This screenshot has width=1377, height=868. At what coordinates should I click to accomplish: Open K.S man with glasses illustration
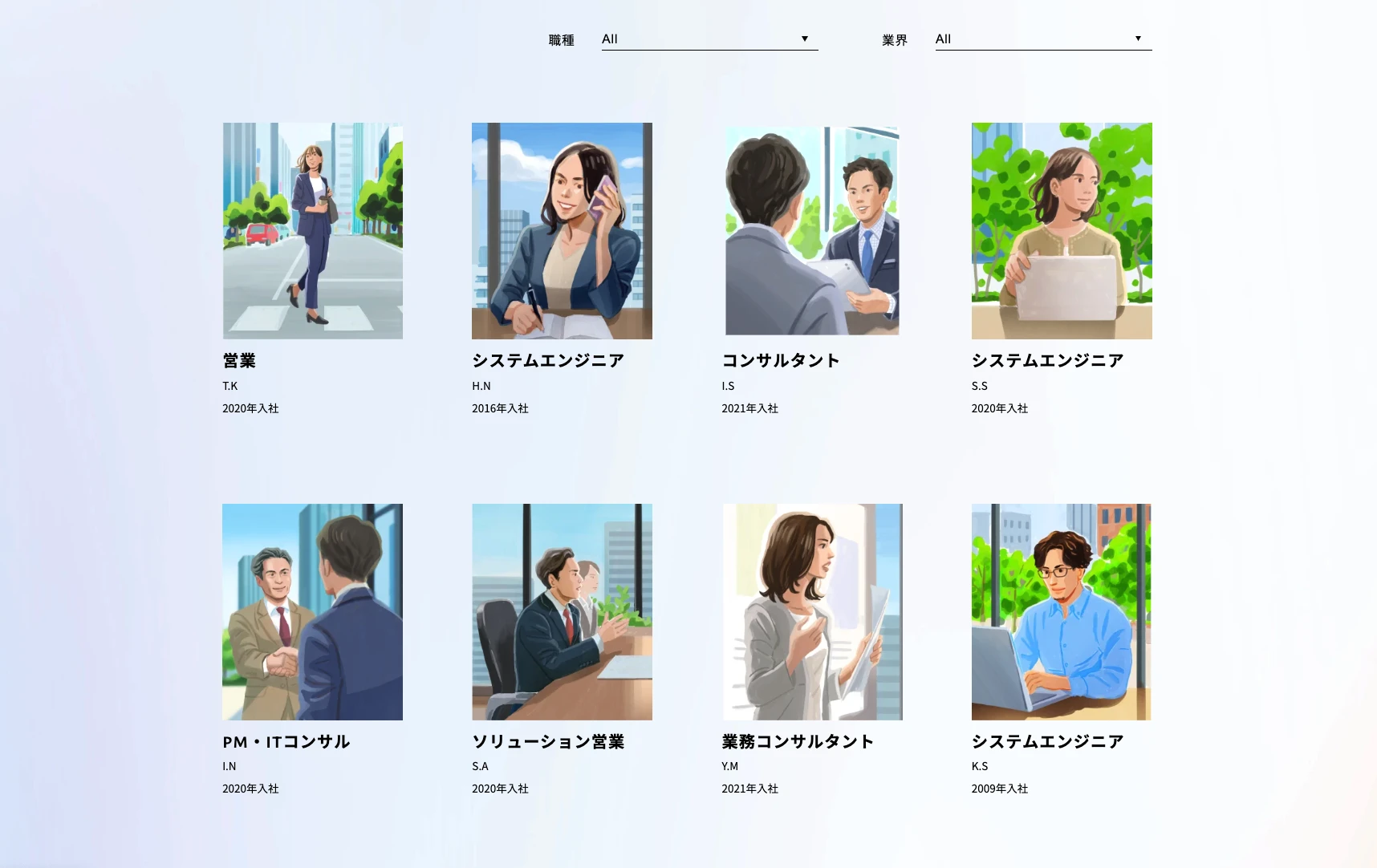coord(1061,611)
